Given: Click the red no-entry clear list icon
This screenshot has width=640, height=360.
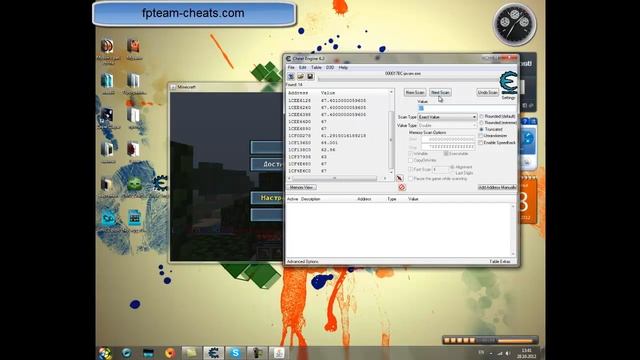Looking at the screenshot, I should tap(402, 187).
